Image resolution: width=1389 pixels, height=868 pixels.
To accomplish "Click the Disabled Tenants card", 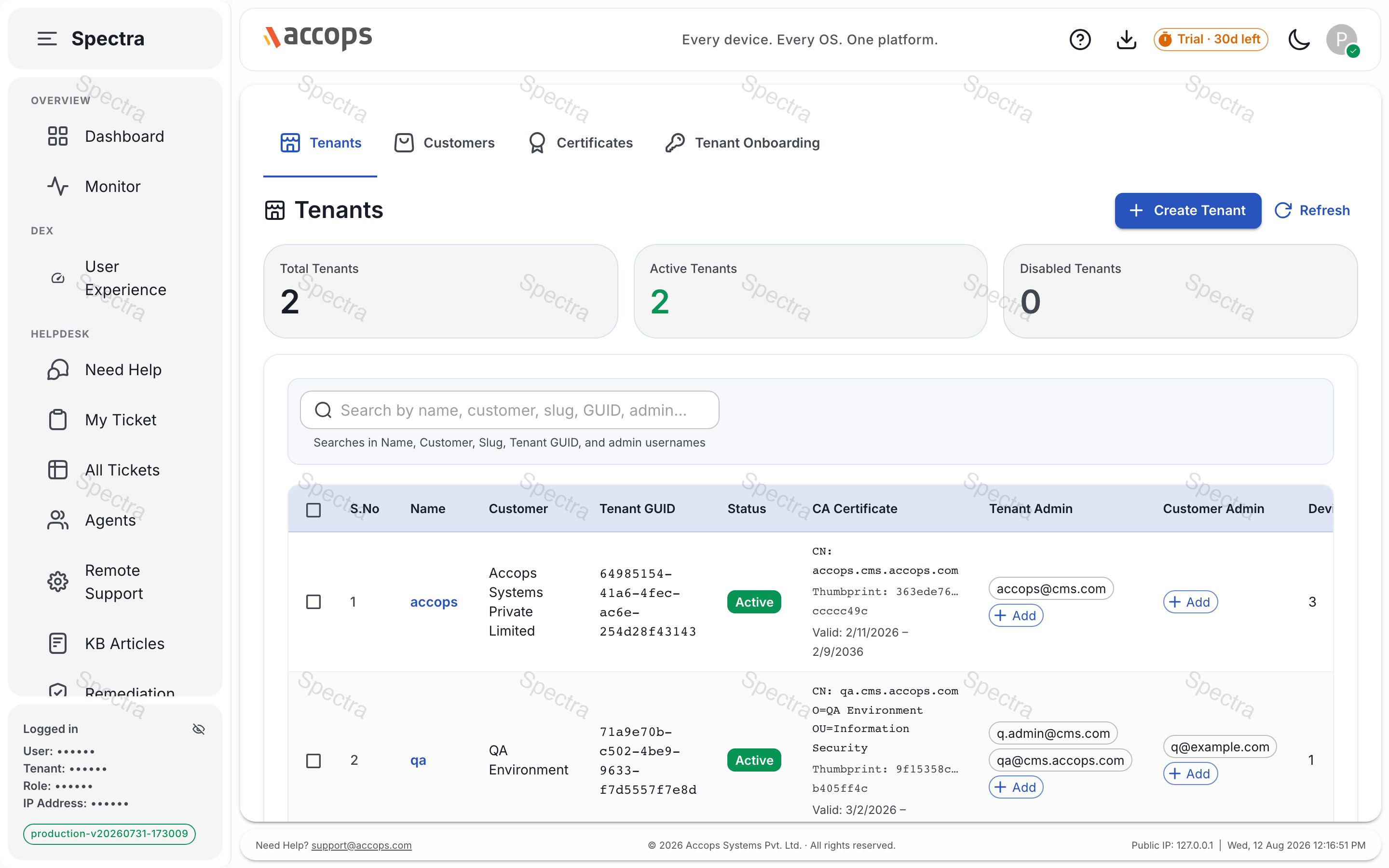I will tap(1180, 291).
